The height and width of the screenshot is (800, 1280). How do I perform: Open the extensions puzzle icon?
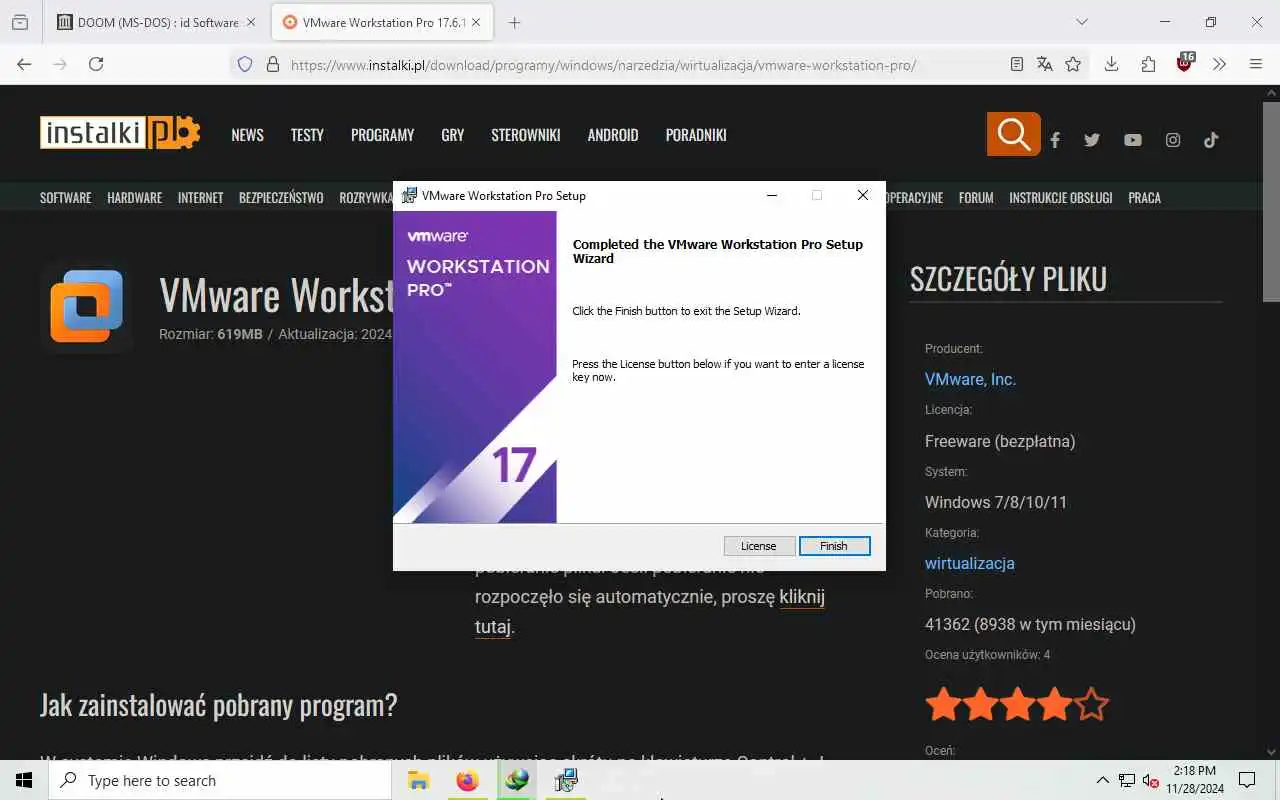1148,64
